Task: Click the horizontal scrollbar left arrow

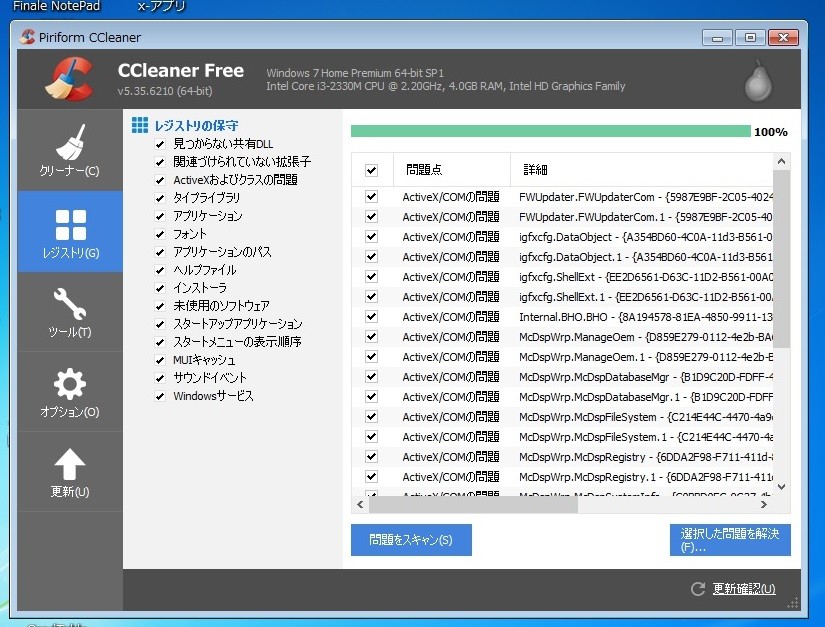Action: point(360,504)
